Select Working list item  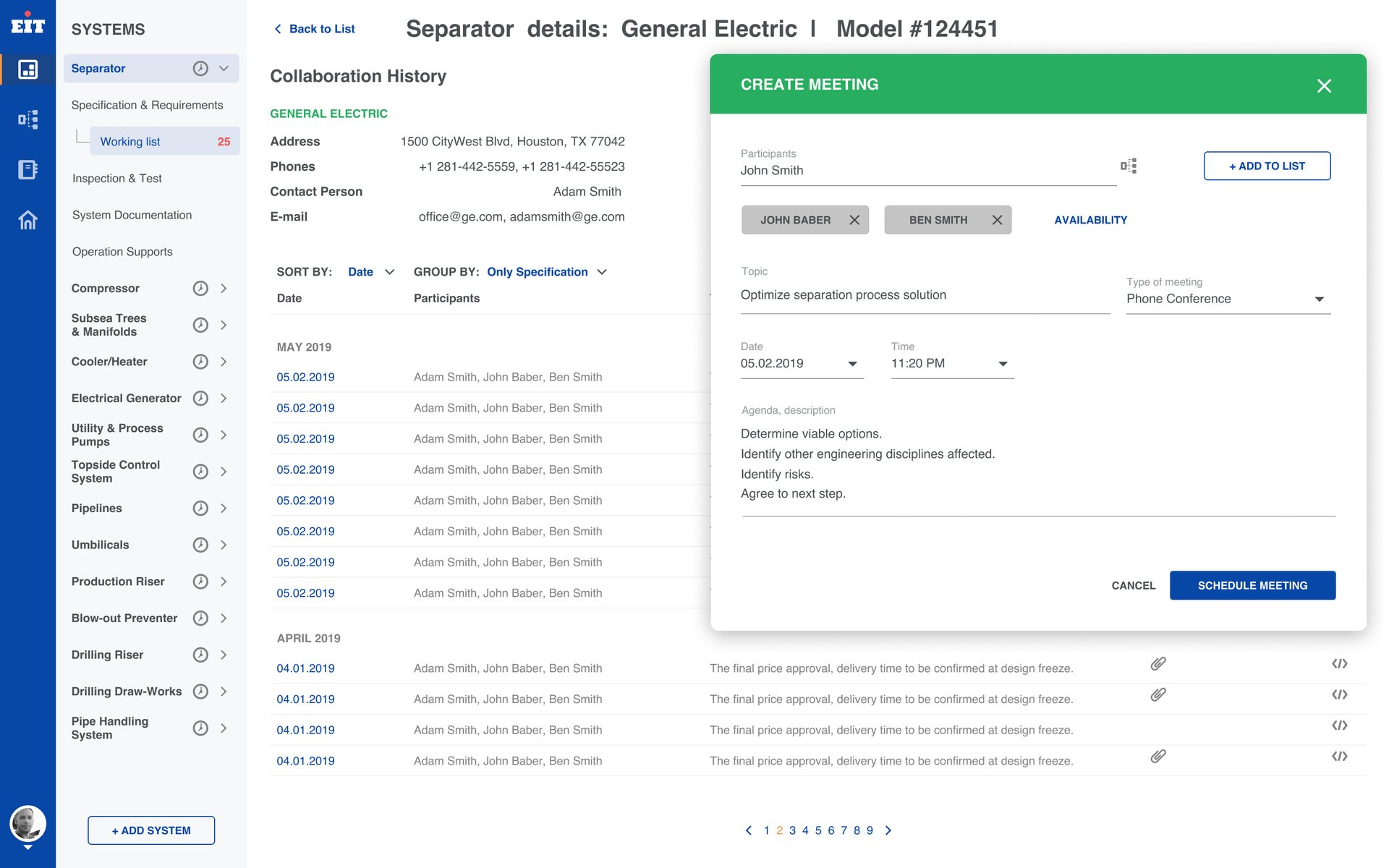(x=164, y=142)
